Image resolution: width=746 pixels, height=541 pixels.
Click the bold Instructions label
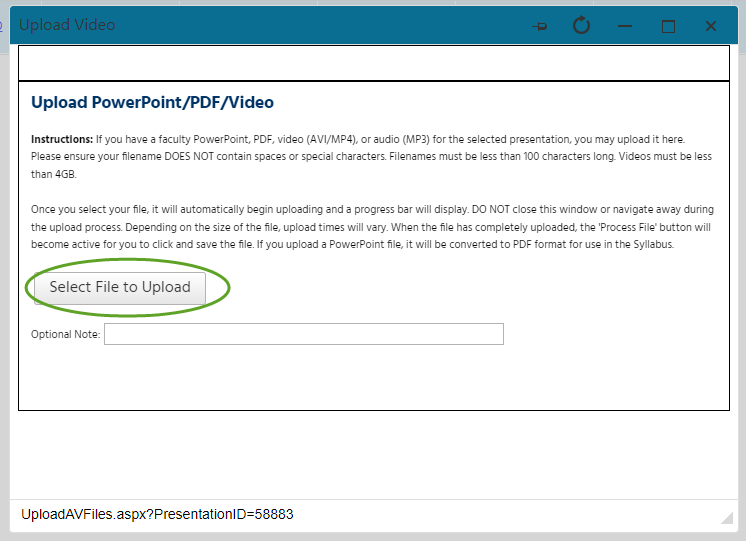(x=62, y=139)
